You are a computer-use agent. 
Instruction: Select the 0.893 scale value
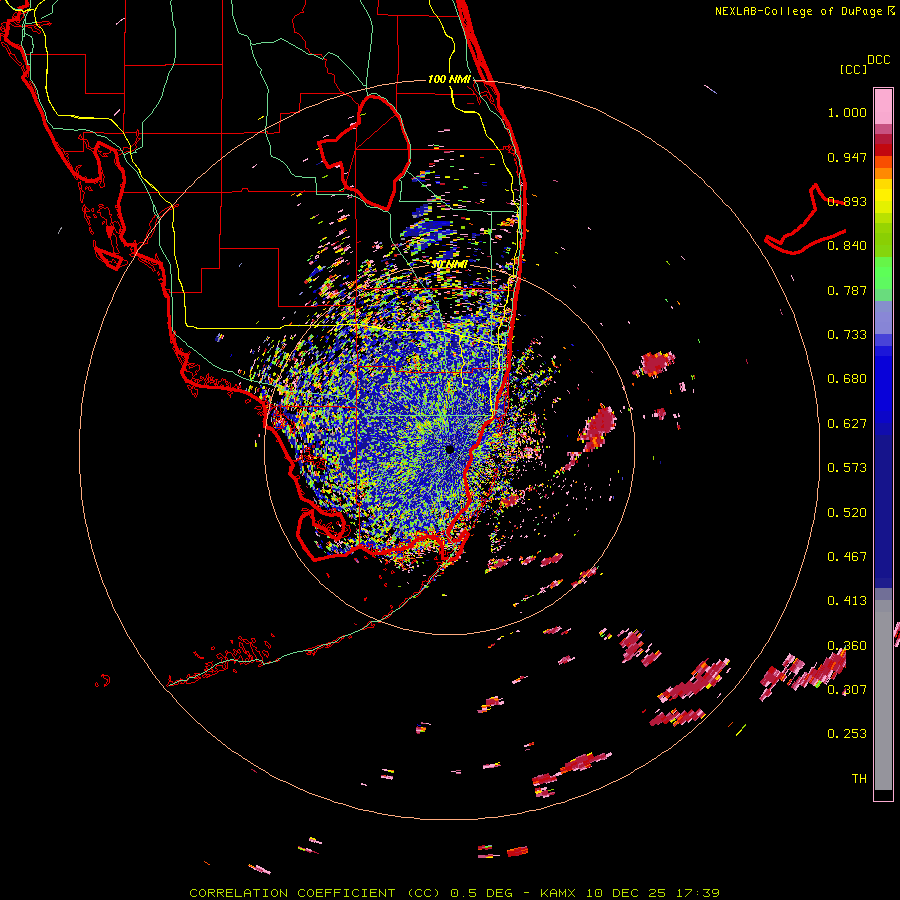pos(847,201)
